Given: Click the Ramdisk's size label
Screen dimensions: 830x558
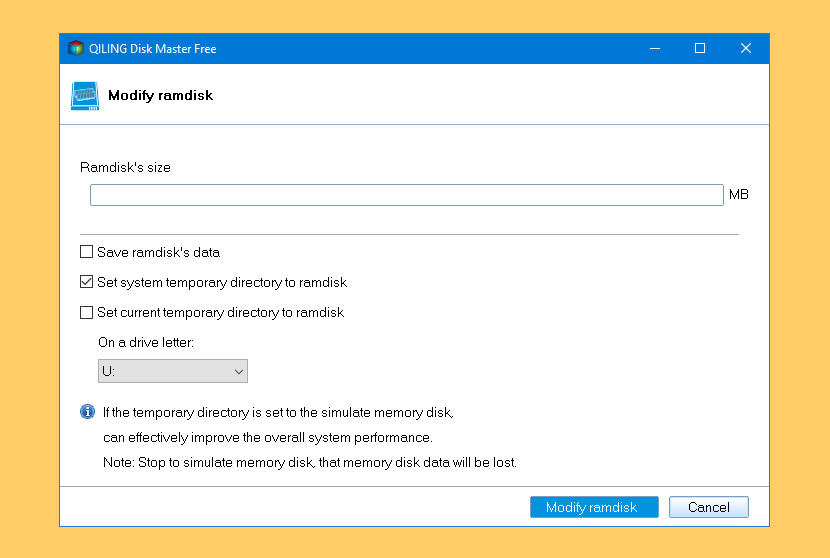Looking at the screenshot, I should point(125,168).
